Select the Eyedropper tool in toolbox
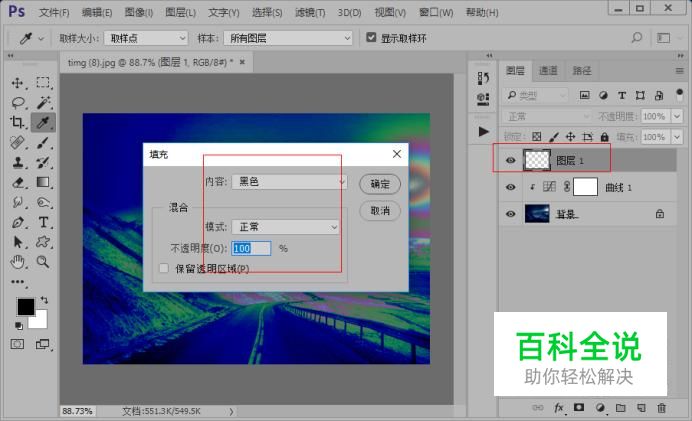This screenshot has width=692, height=421. 43,122
